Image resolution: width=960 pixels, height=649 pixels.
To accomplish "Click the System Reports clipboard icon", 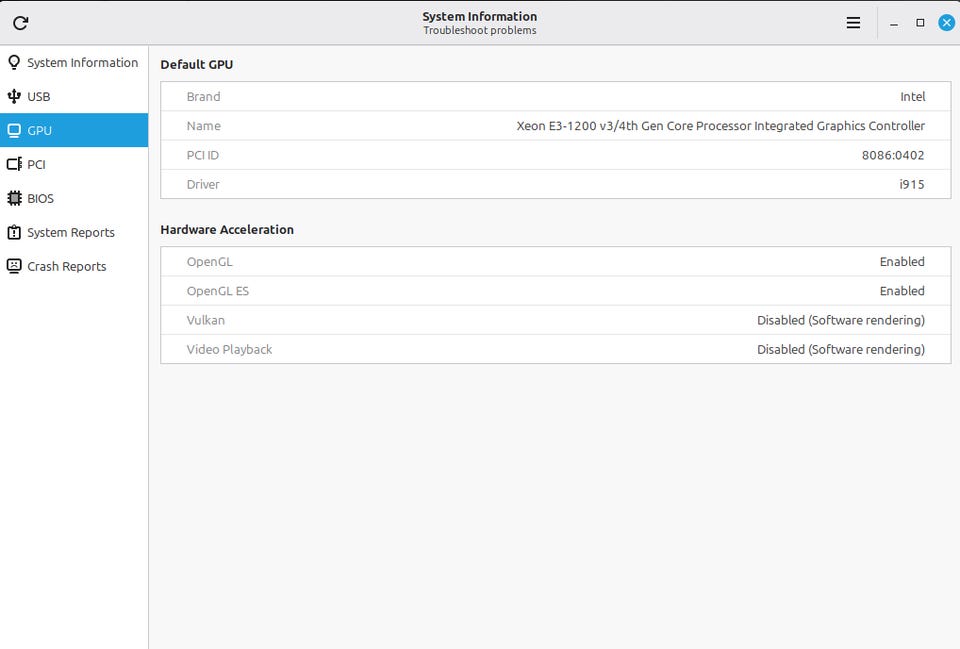I will (14, 232).
